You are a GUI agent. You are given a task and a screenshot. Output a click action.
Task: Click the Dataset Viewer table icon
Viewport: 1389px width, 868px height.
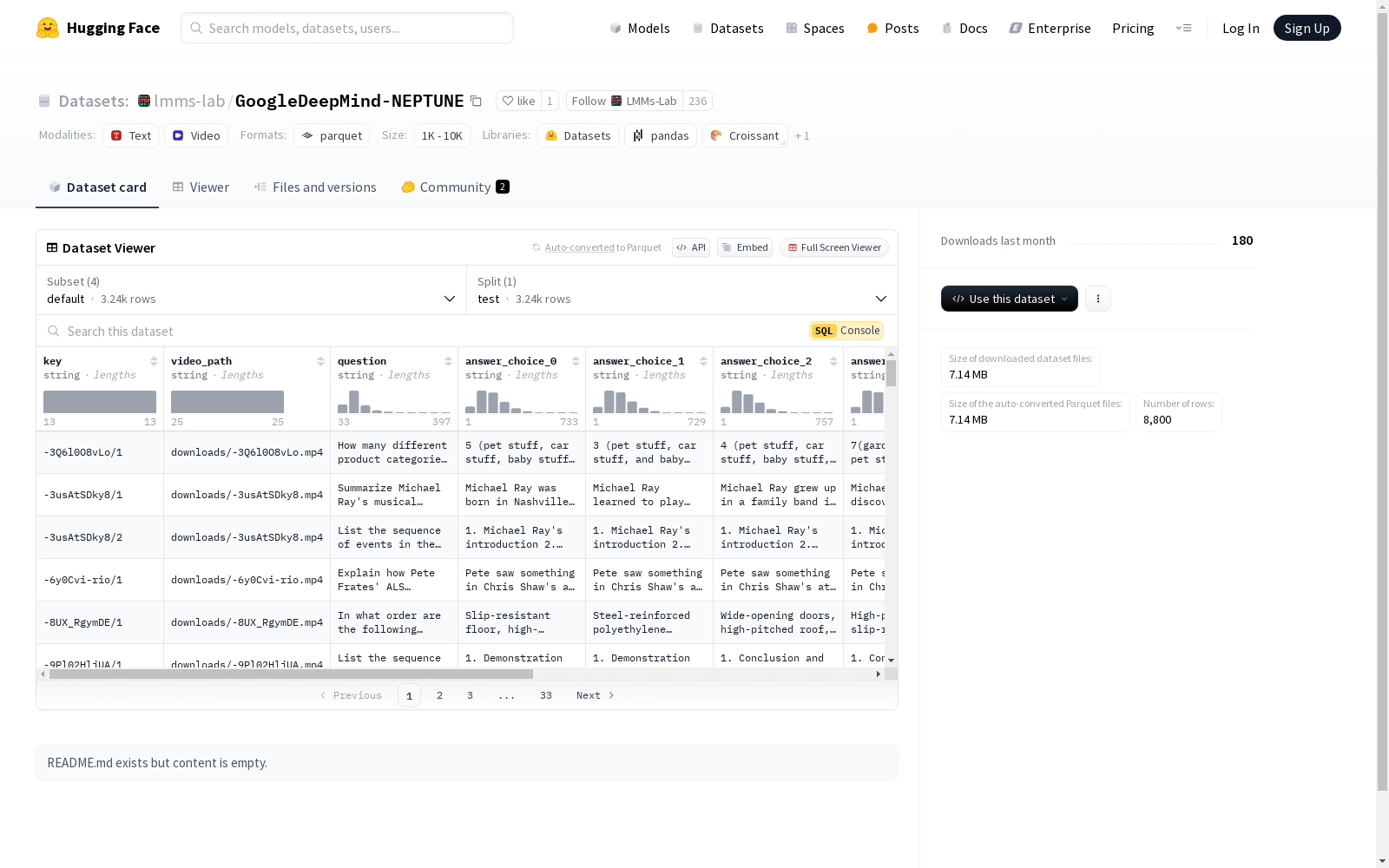[x=52, y=247]
